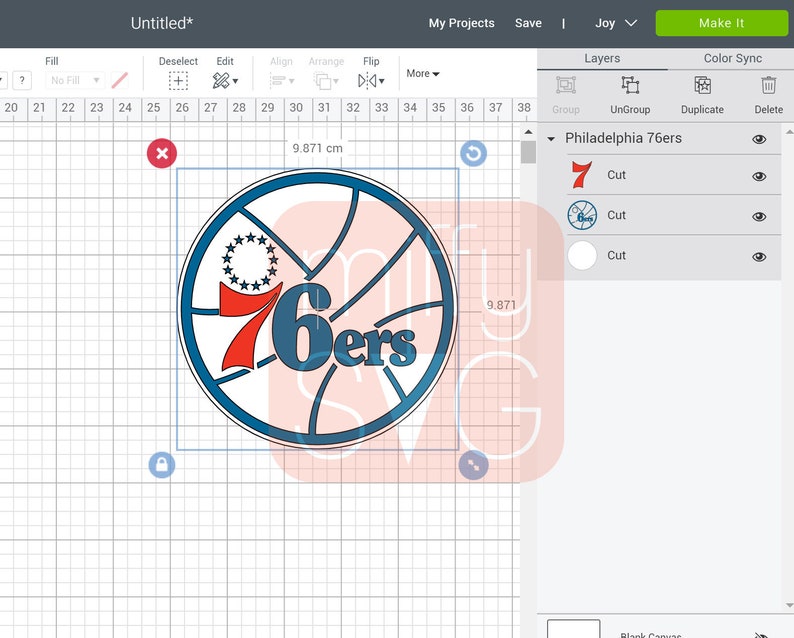Switch to the Color Sync tab
The image size is (794, 638).
[732, 58]
